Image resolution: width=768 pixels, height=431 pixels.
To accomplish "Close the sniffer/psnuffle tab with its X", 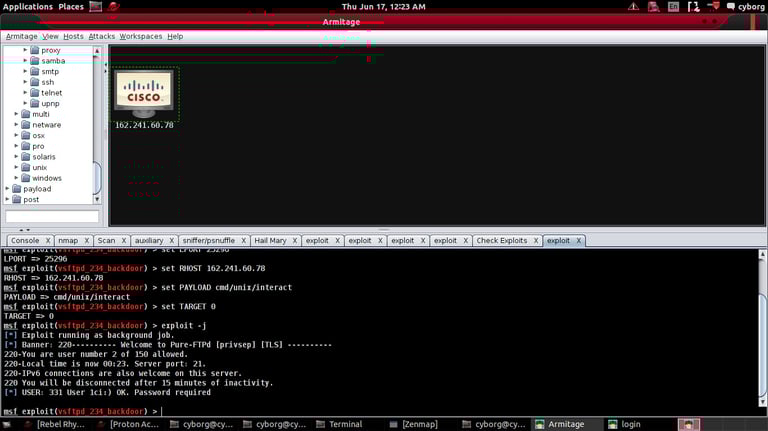I will [x=243, y=240].
